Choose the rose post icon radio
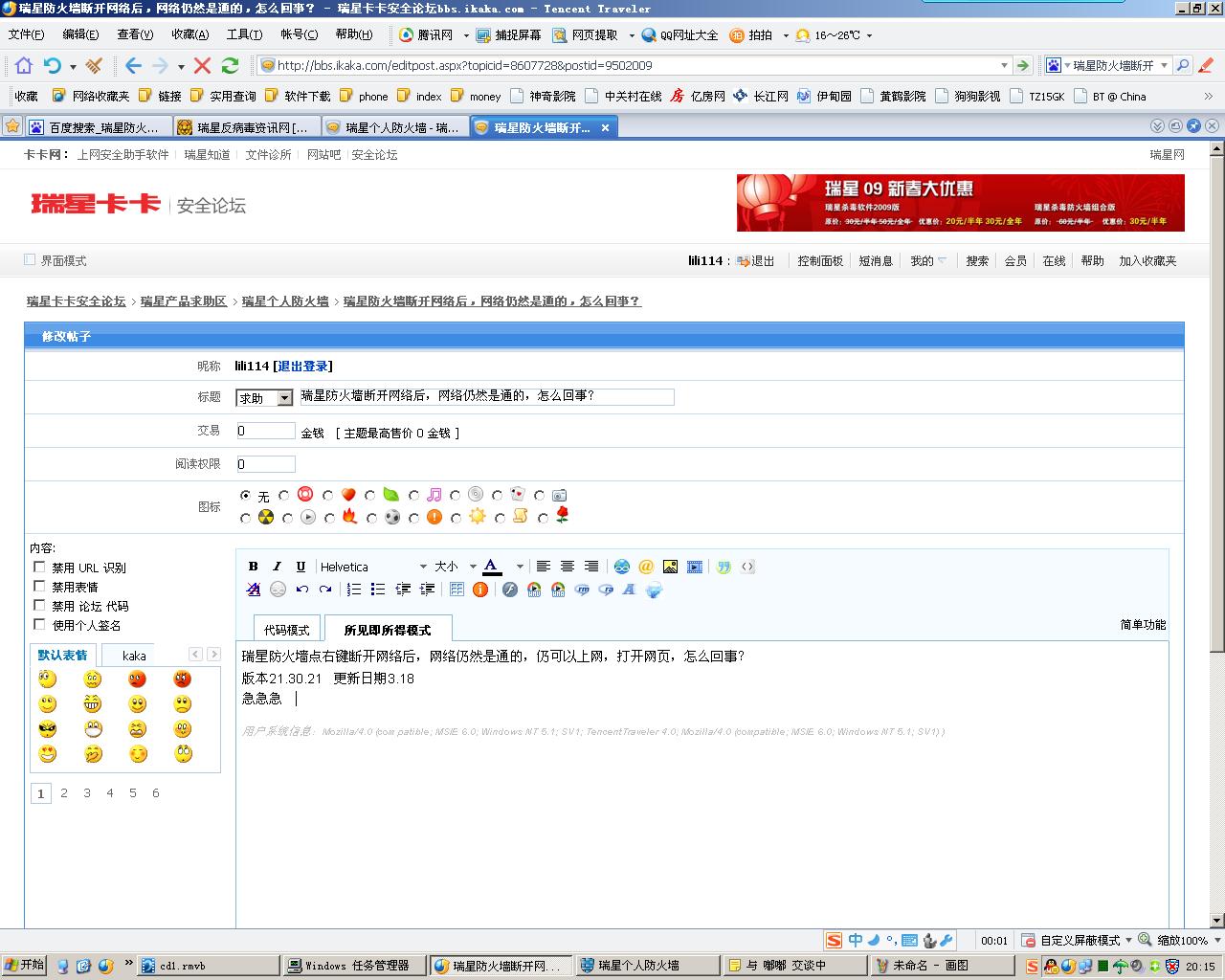Viewport: 1225px width, 980px height. 544,518
